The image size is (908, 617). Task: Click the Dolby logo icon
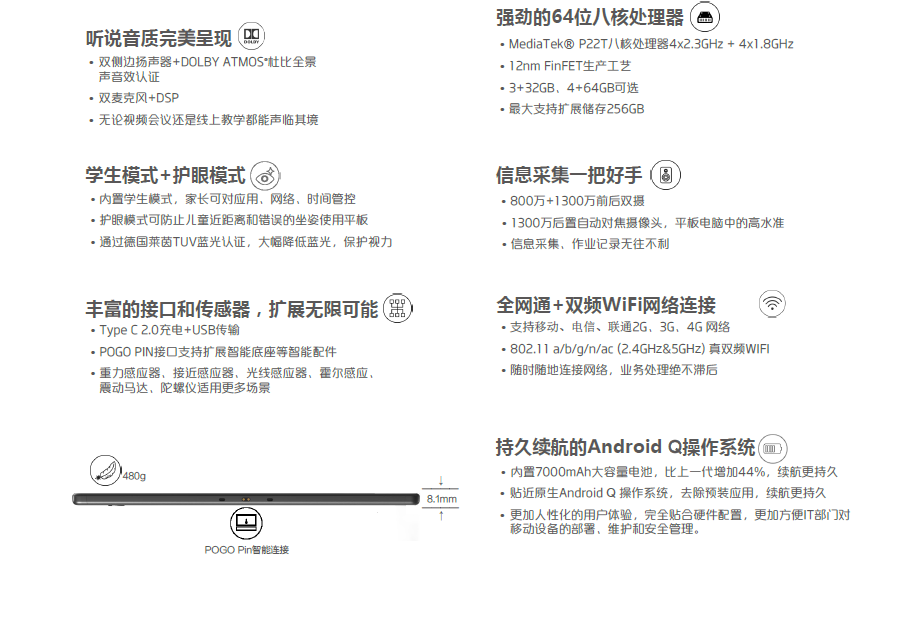coord(252,38)
